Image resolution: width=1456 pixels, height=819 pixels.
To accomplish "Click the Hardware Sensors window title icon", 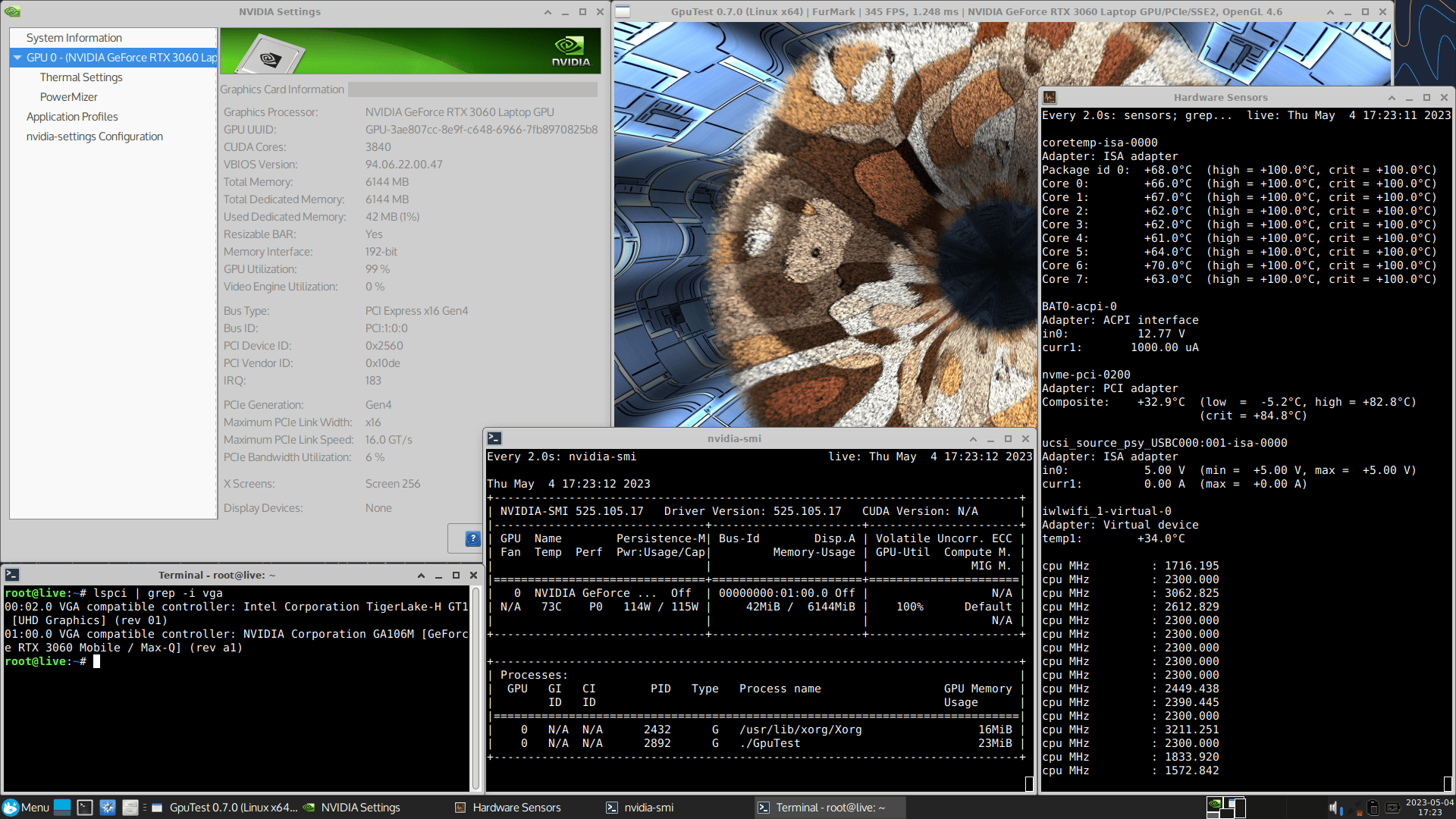I will tap(1050, 97).
